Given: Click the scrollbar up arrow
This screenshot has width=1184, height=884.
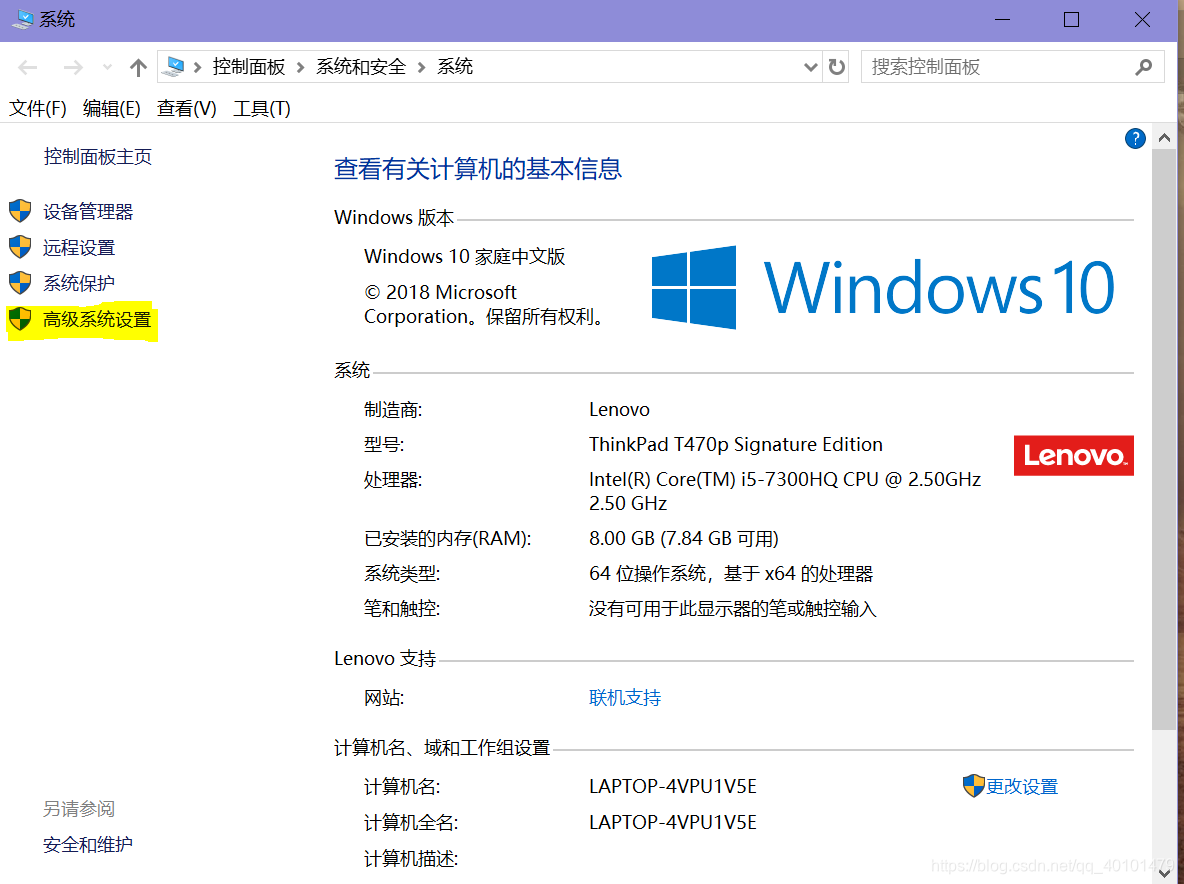Looking at the screenshot, I should (x=1164, y=137).
